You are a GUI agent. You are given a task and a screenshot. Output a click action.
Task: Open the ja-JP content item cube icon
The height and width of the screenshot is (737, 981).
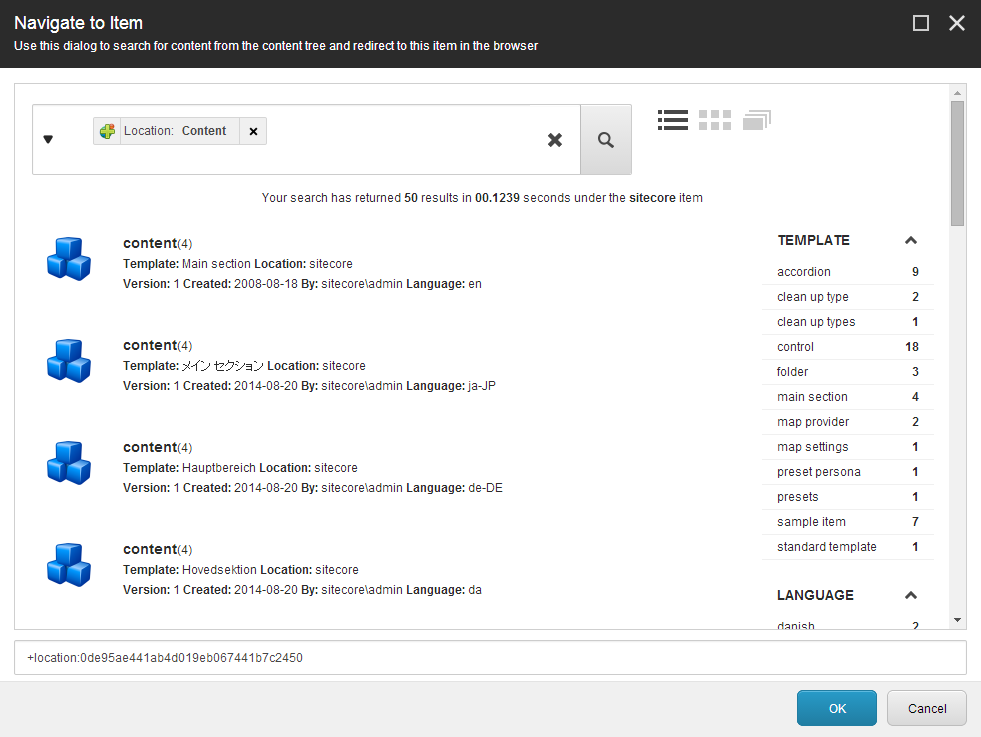point(69,361)
